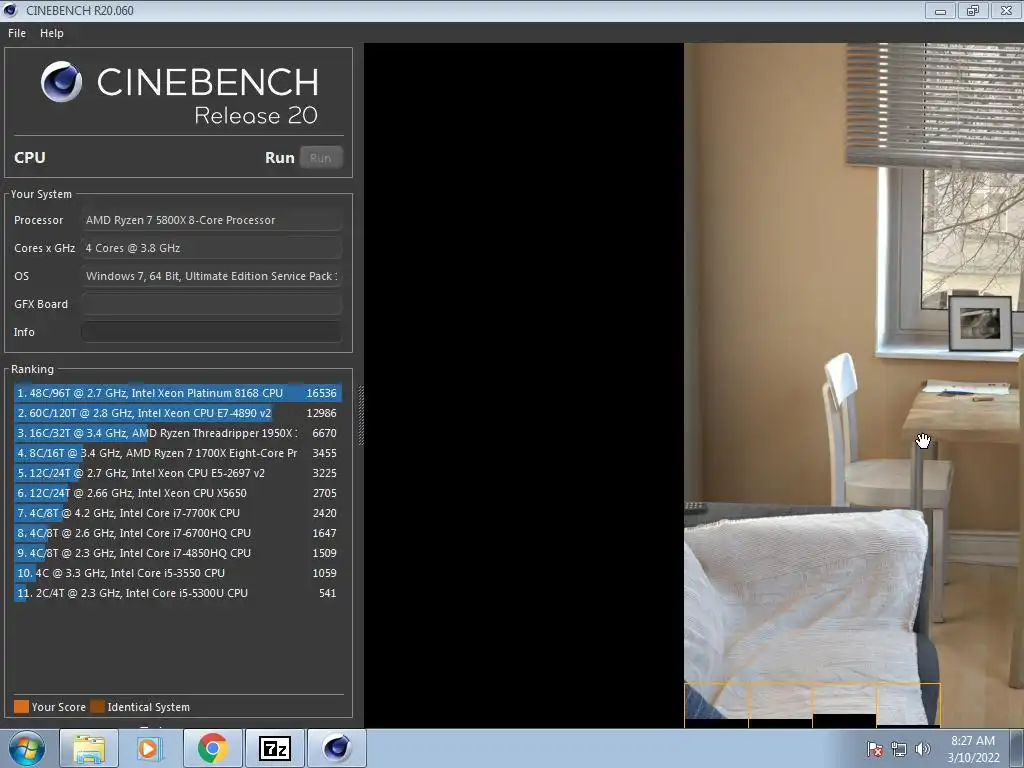Click the Processor field showing AMD Ryzen 7 5800X
The image size is (1024, 768).
click(x=211, y=220)
